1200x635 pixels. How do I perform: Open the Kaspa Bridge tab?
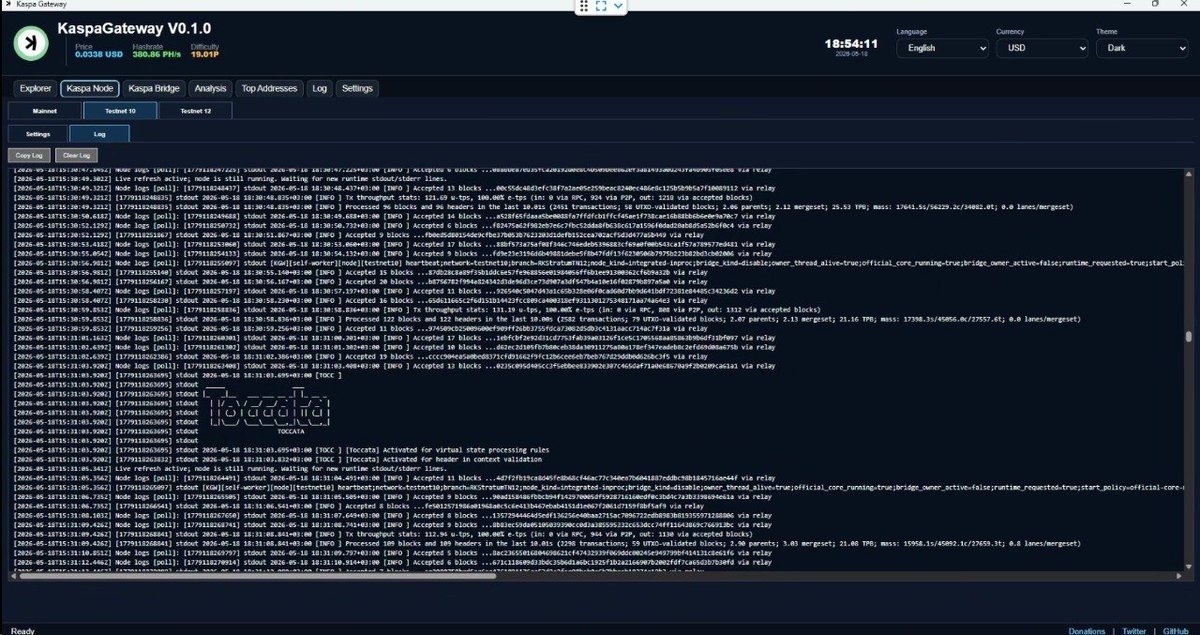(x=154, y=88)
